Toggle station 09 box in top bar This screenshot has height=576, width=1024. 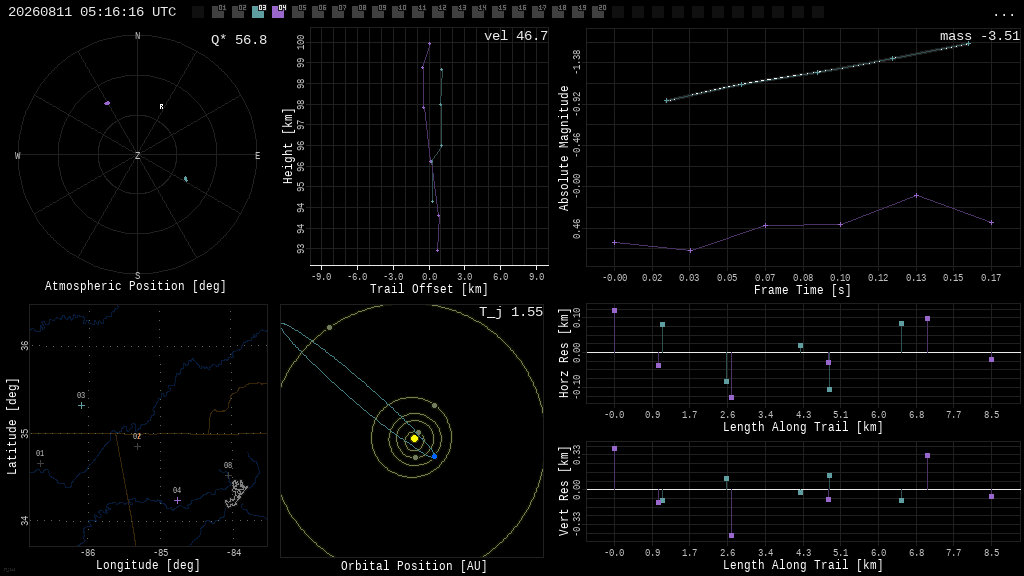coord(378,12)
